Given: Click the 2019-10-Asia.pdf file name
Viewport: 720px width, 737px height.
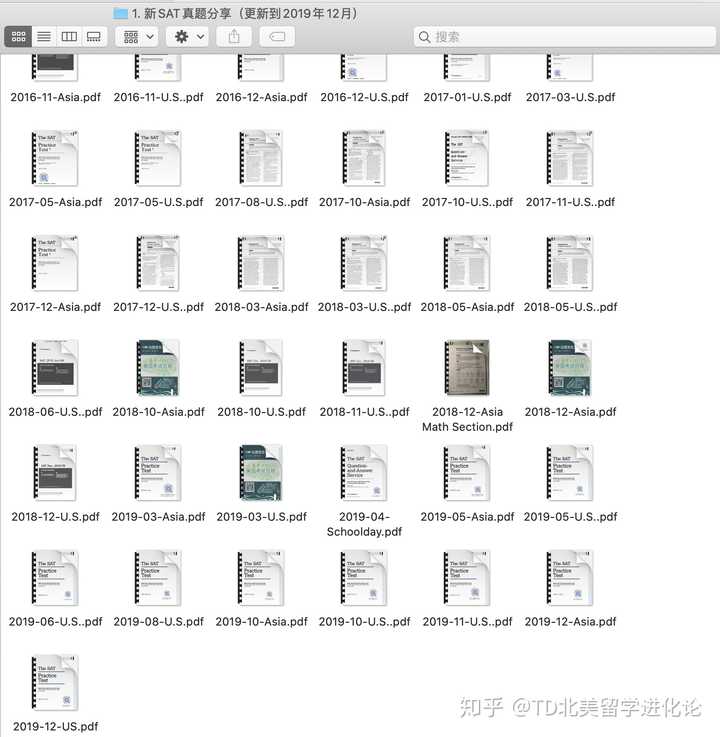Looking at the screenshot, I should click(261, 621).
